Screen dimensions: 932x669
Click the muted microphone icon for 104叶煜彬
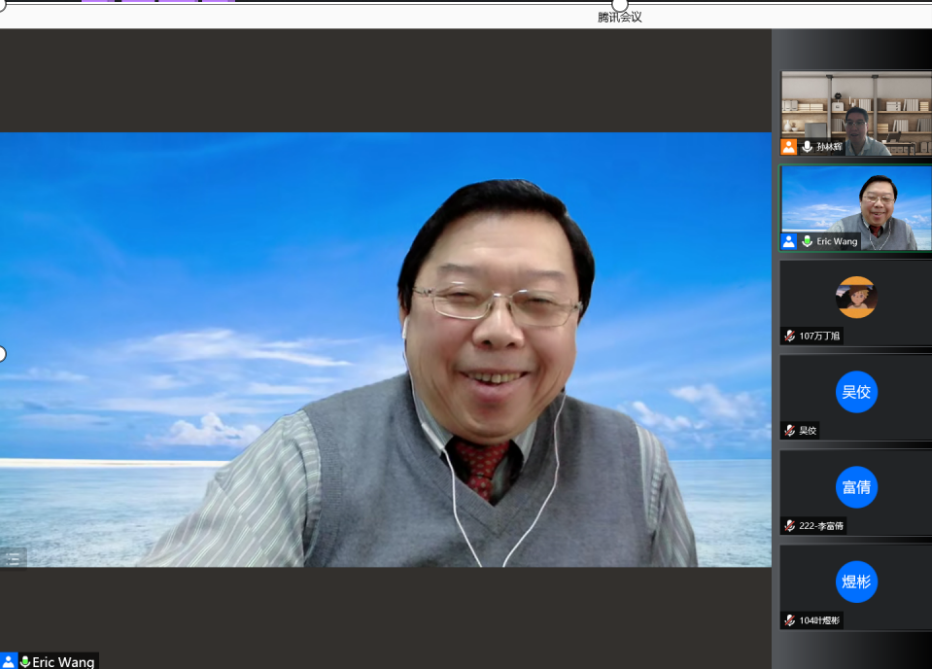(x=790, y=621)
